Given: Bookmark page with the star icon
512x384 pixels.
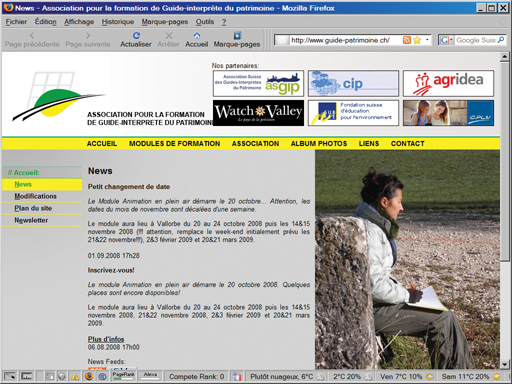Looking at the screenshot, I should tap(417, 40).
